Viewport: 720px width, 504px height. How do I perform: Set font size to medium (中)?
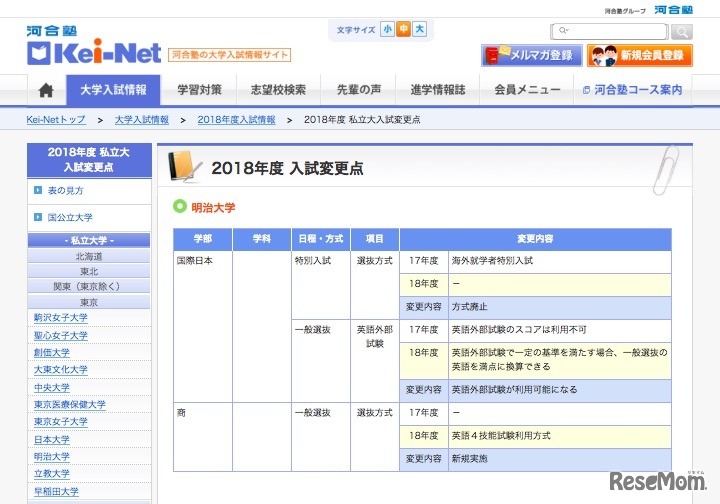[404, 30]
